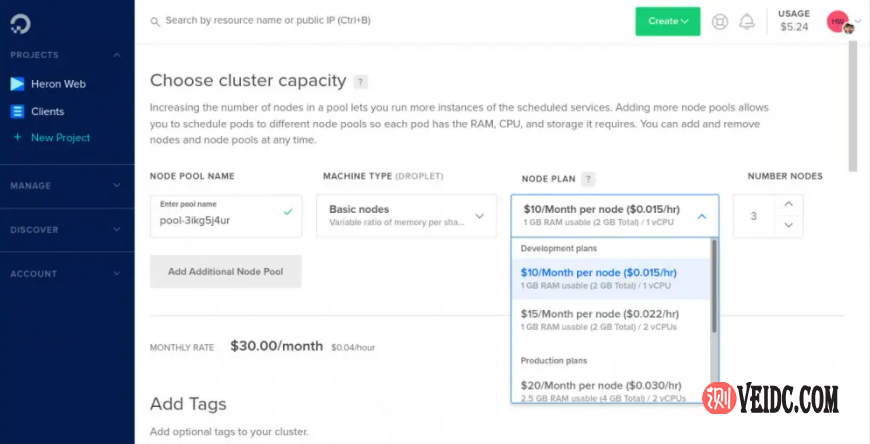Open the support help icon
Viewport: 870px width, 444px height.
point(719,21)
